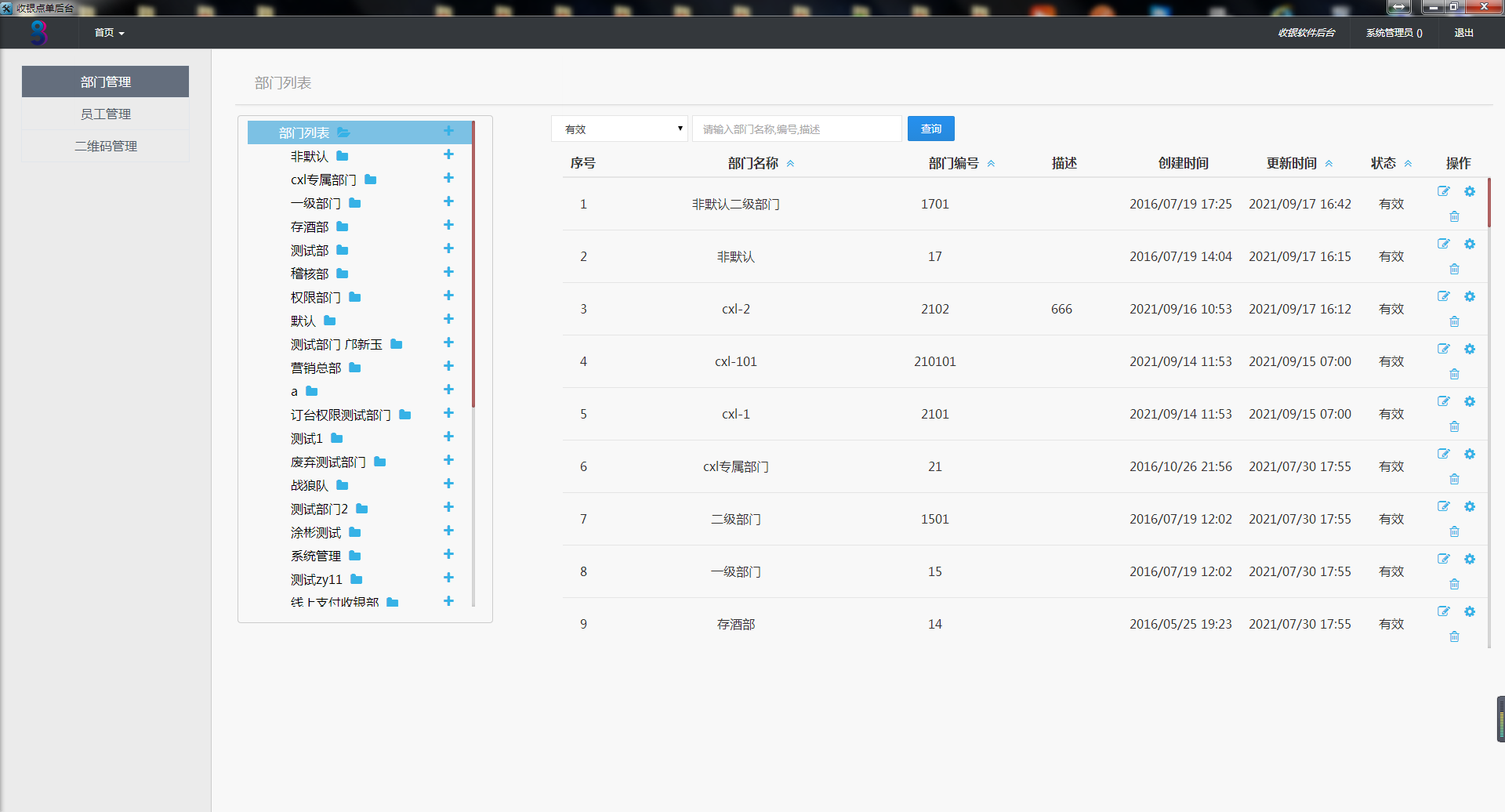
Task: Open settings gear for department number 17 row
Action: [x=1470, y=244]
